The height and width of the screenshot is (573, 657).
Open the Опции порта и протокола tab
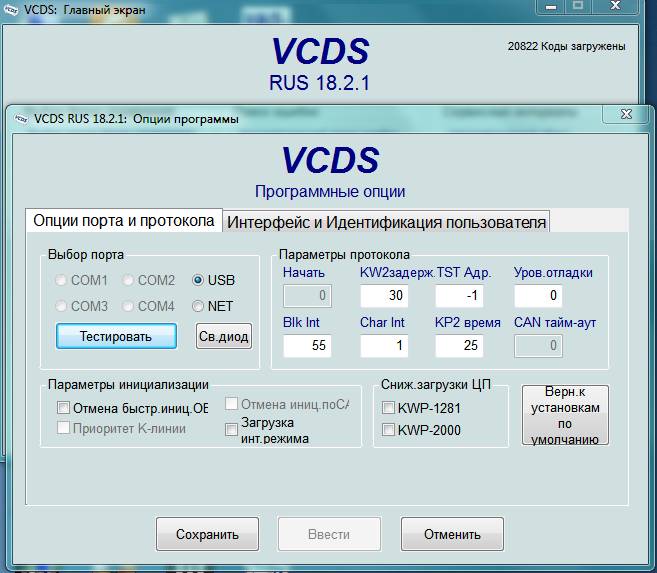point(123,221)
